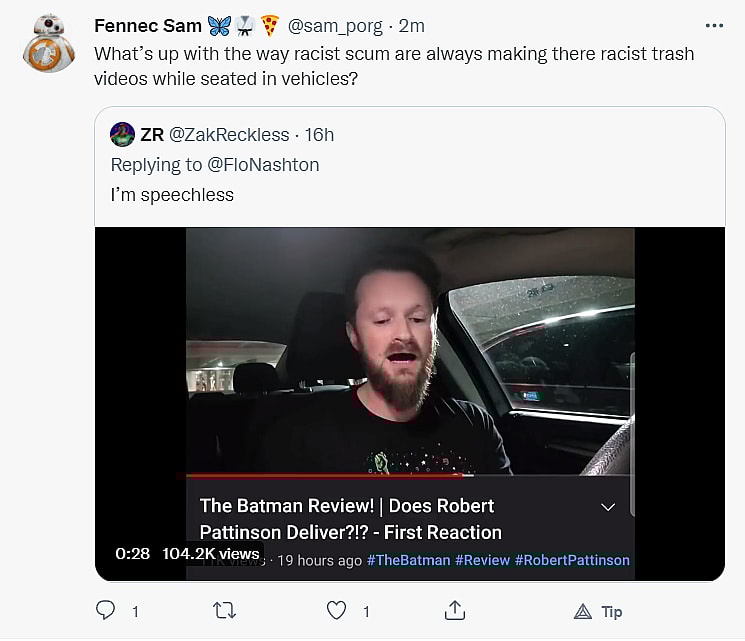Viewport: 745px width, 641px height.
Task: Send a Tip via the tip icon
Action: (584, 610)
